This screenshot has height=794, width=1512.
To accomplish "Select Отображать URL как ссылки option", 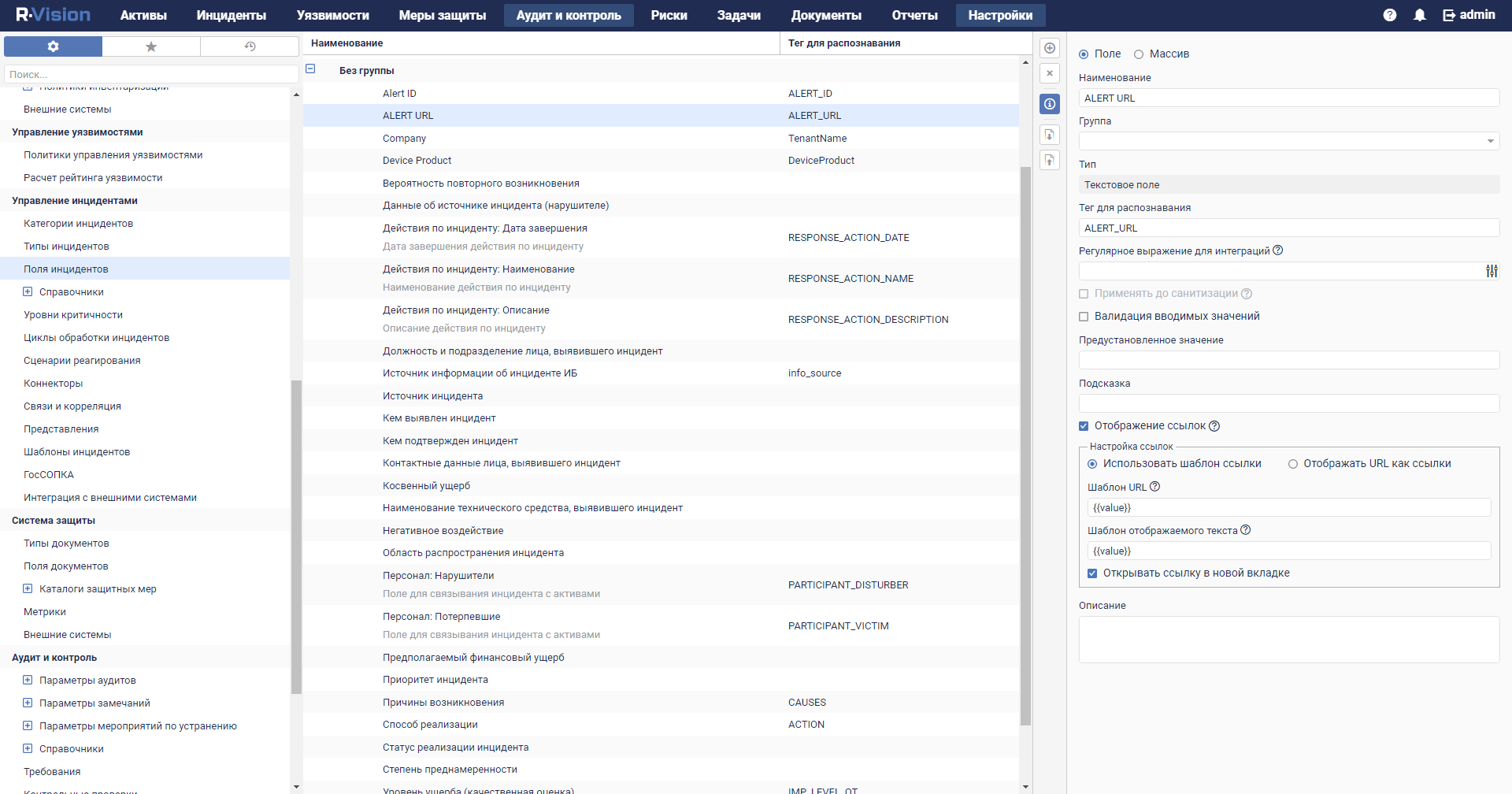I will pyautogui.click(x=1293, y=464).
